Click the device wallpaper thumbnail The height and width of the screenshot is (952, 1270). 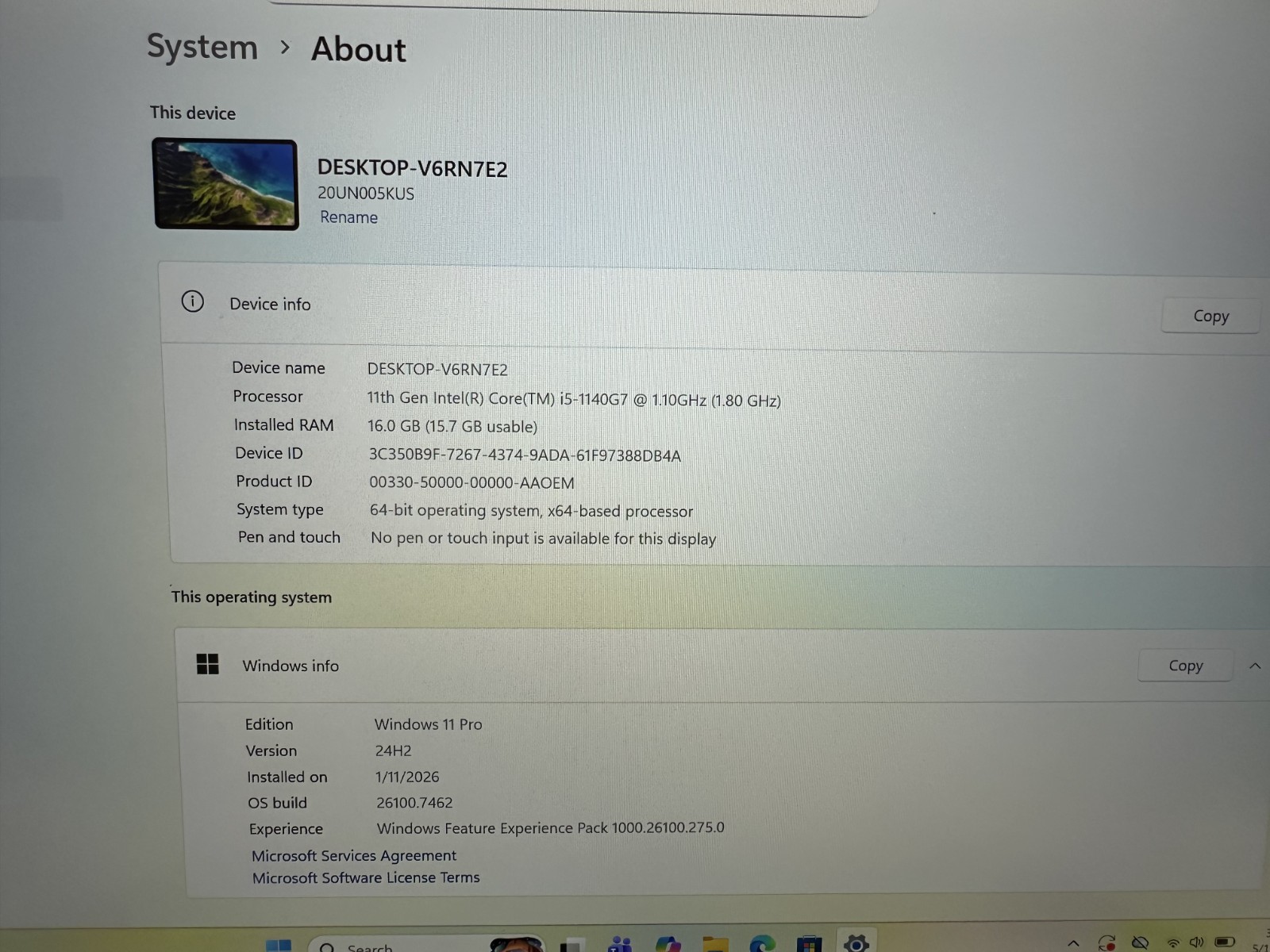(225, 184)
